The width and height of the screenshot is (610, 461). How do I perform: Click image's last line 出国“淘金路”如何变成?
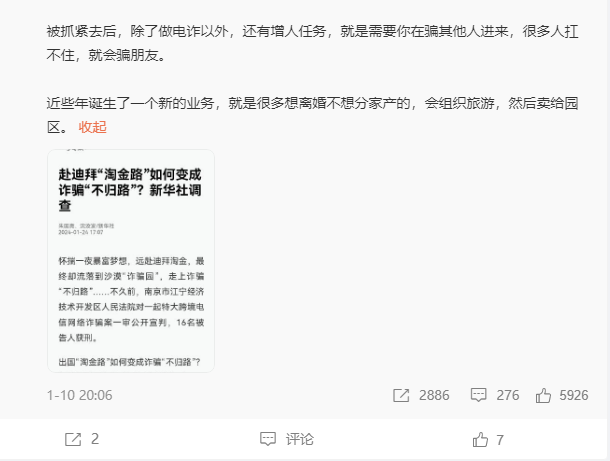(x=130, y=362)
